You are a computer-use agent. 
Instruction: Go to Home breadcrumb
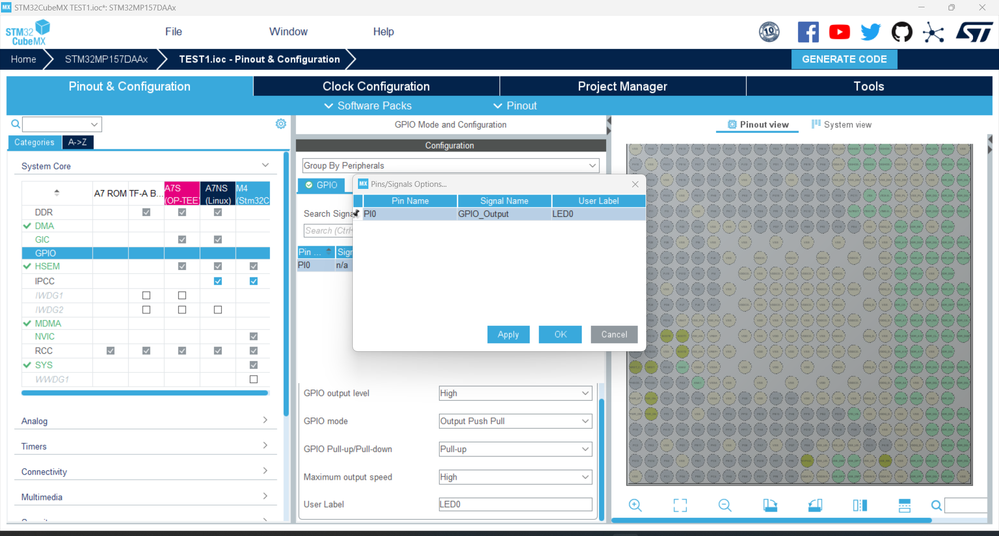pyautogui.click(x=23, y=59)
